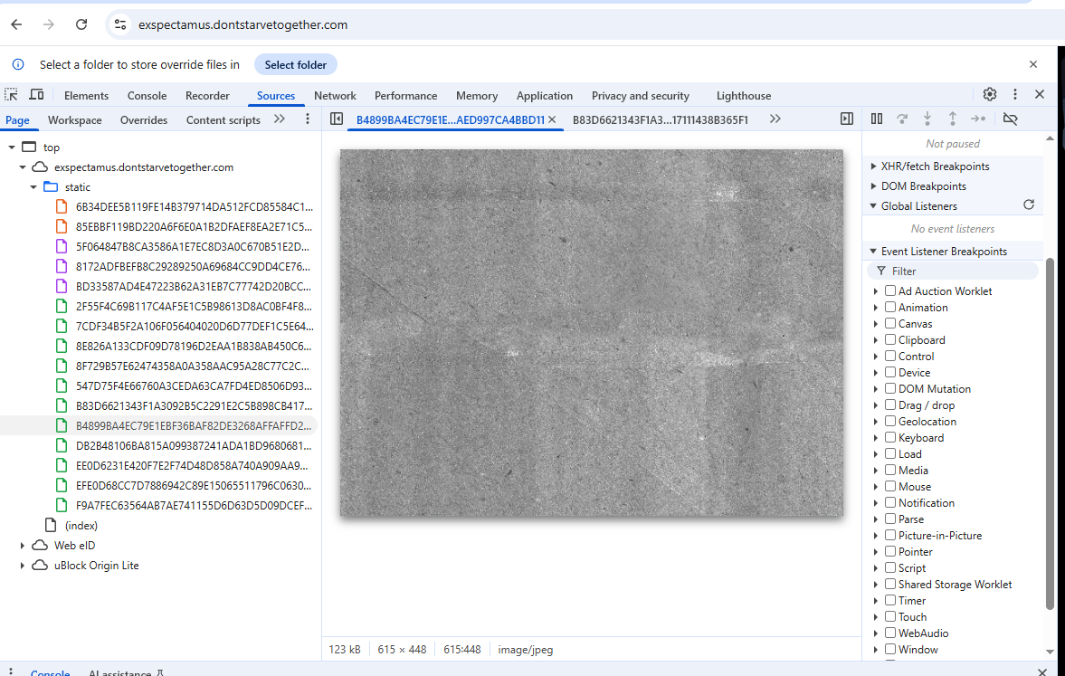This screenshot has width=1065, height=676.
Task: Check the Keyboard event listener box
Action: pos(890,438)
